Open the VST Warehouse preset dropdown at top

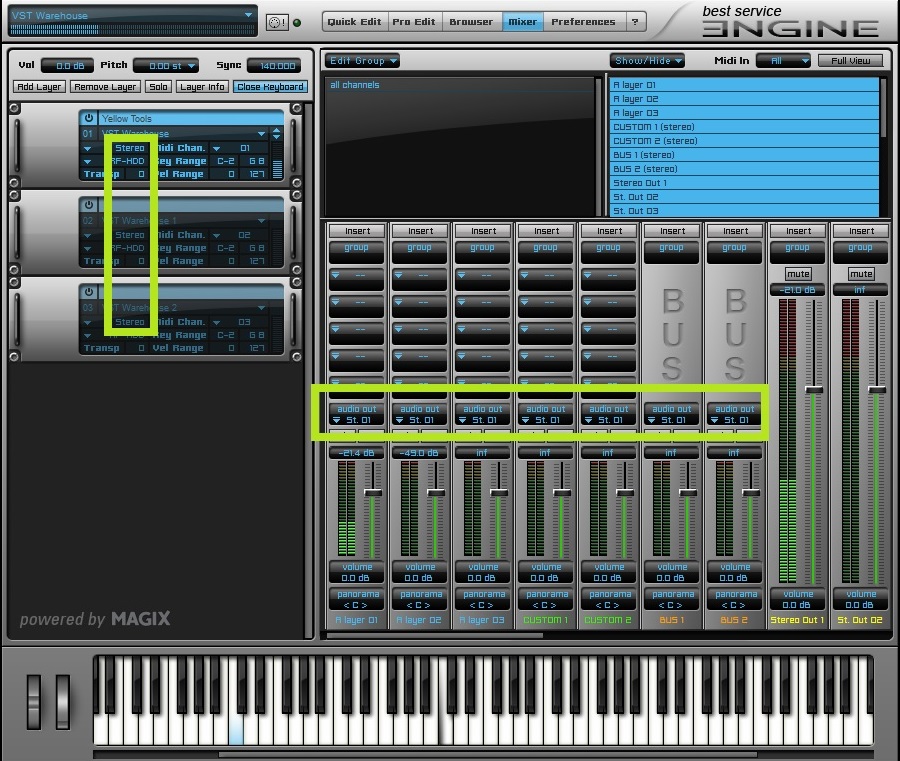click(249, 15)
